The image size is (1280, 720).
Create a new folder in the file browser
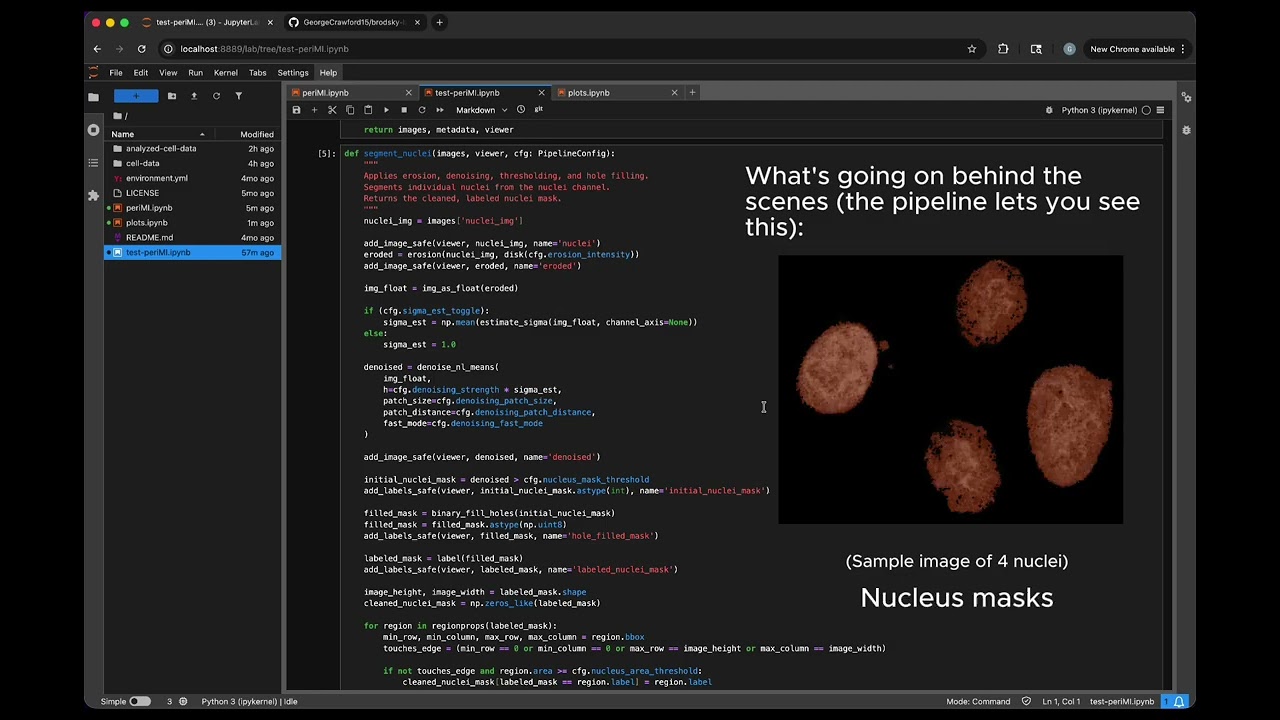pos(172,96)
